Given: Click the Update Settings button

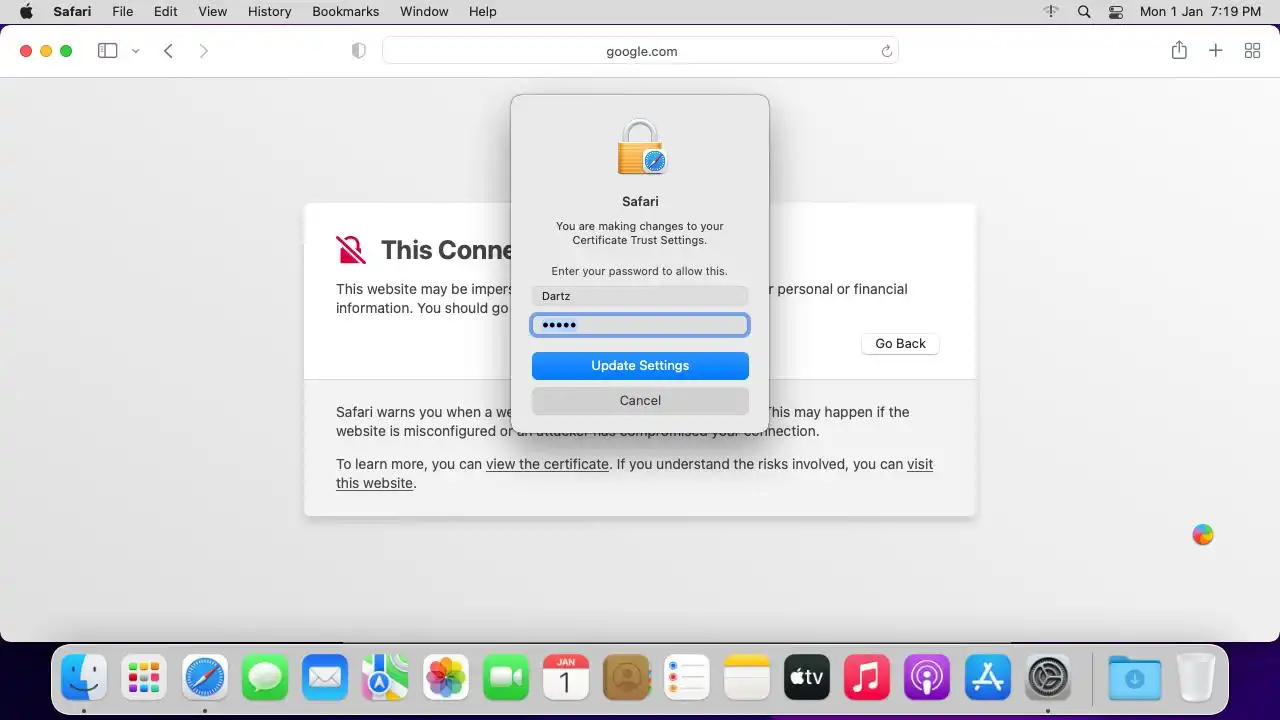Looking at the screenshot, I should point(640,366).
